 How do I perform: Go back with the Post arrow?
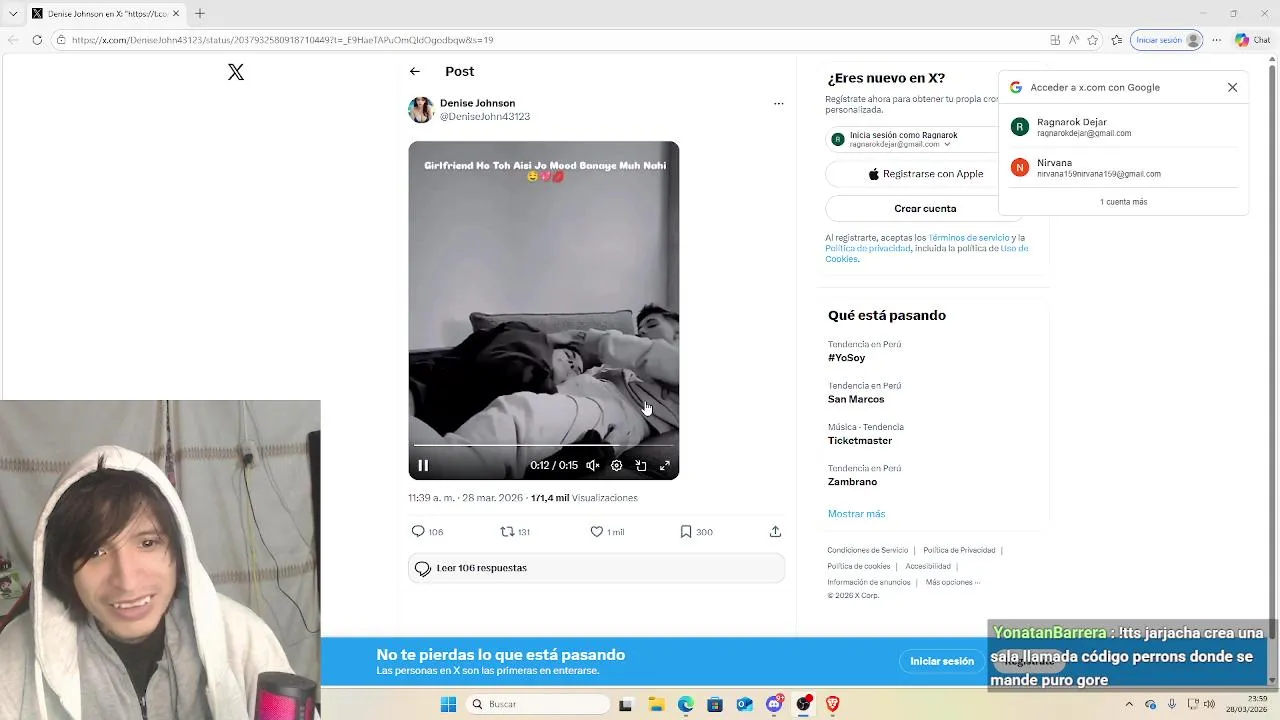click(x=415, y=71)
